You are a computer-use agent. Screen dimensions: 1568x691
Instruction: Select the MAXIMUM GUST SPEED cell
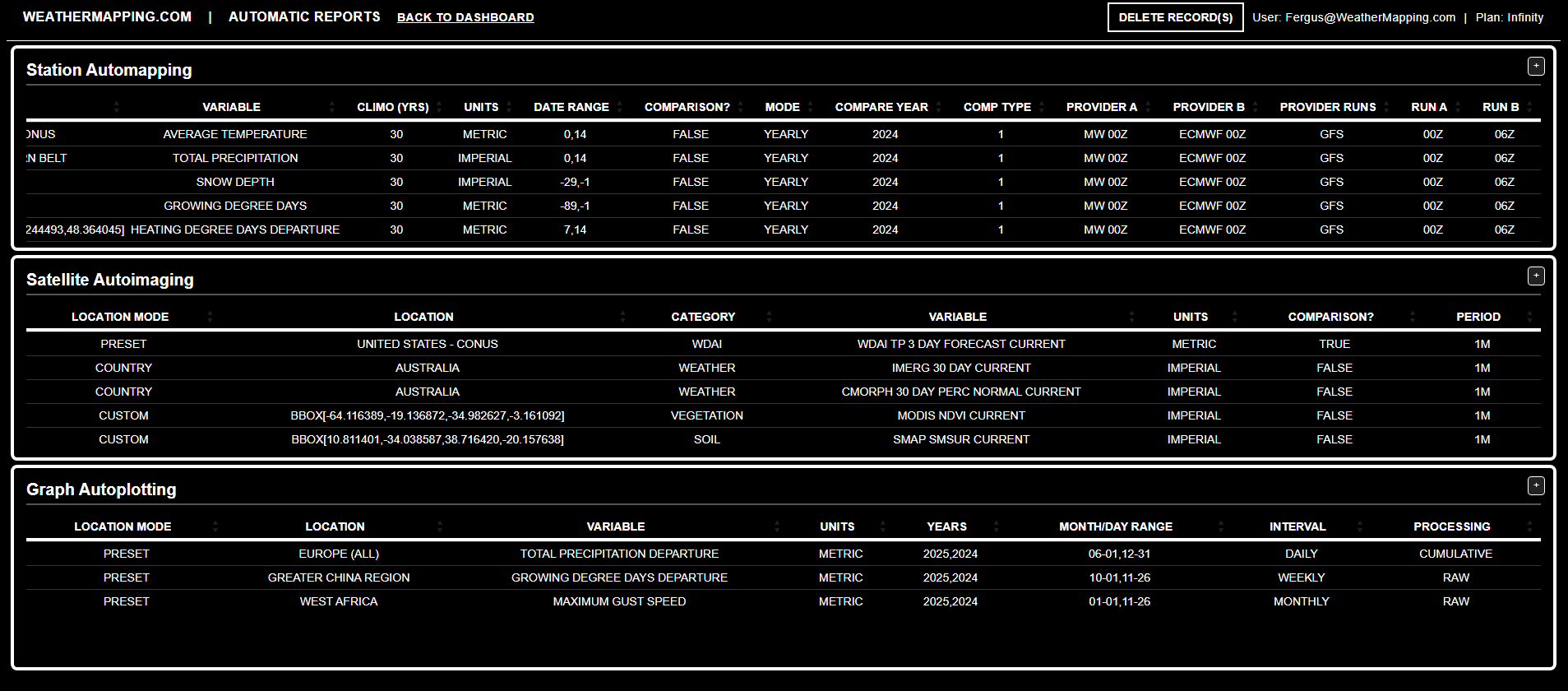[x=619, y=601]
